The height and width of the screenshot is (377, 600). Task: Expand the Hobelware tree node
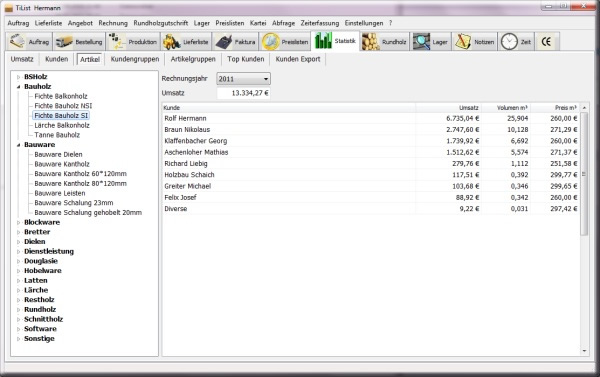click(18, 271)
